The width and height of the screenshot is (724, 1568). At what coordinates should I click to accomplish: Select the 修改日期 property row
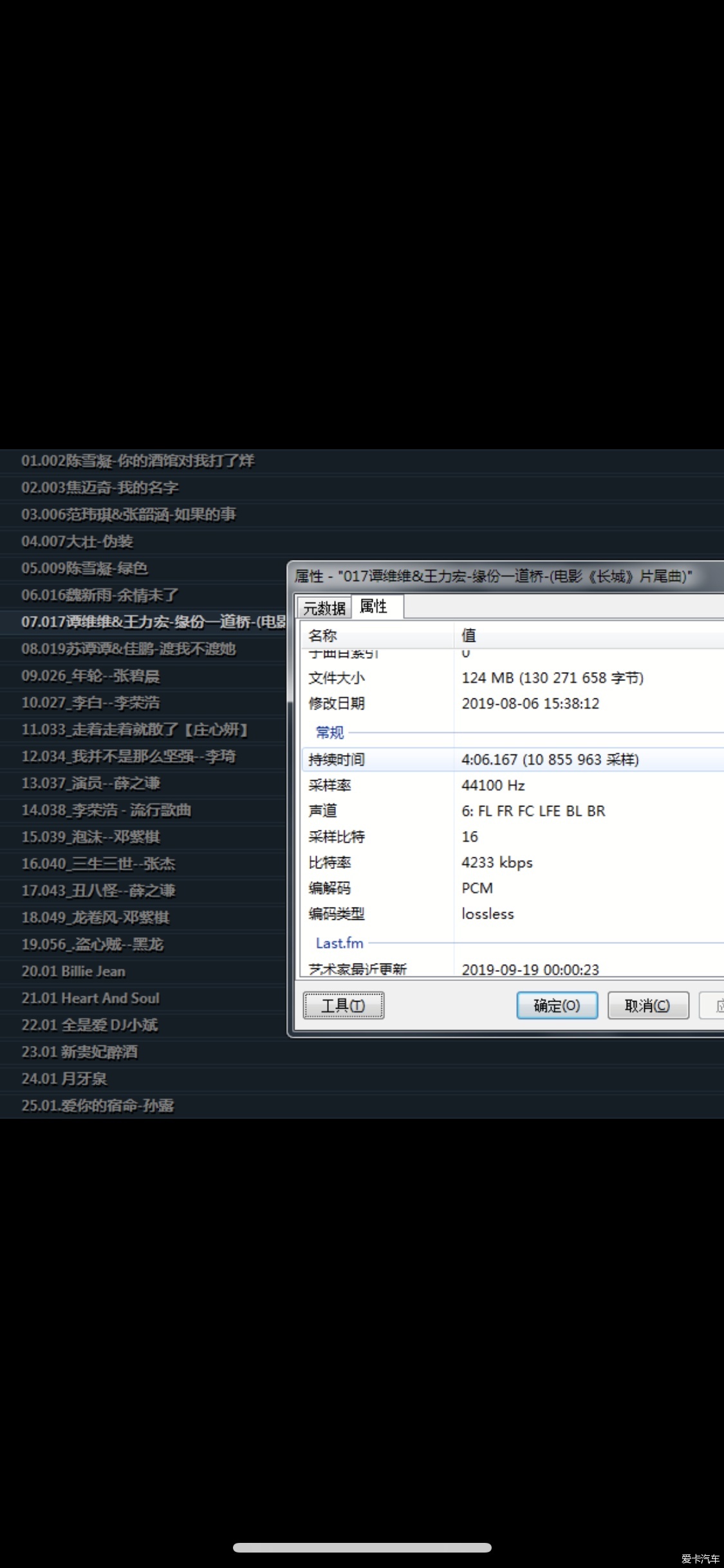pyautogui.click(x=513, y=704)
